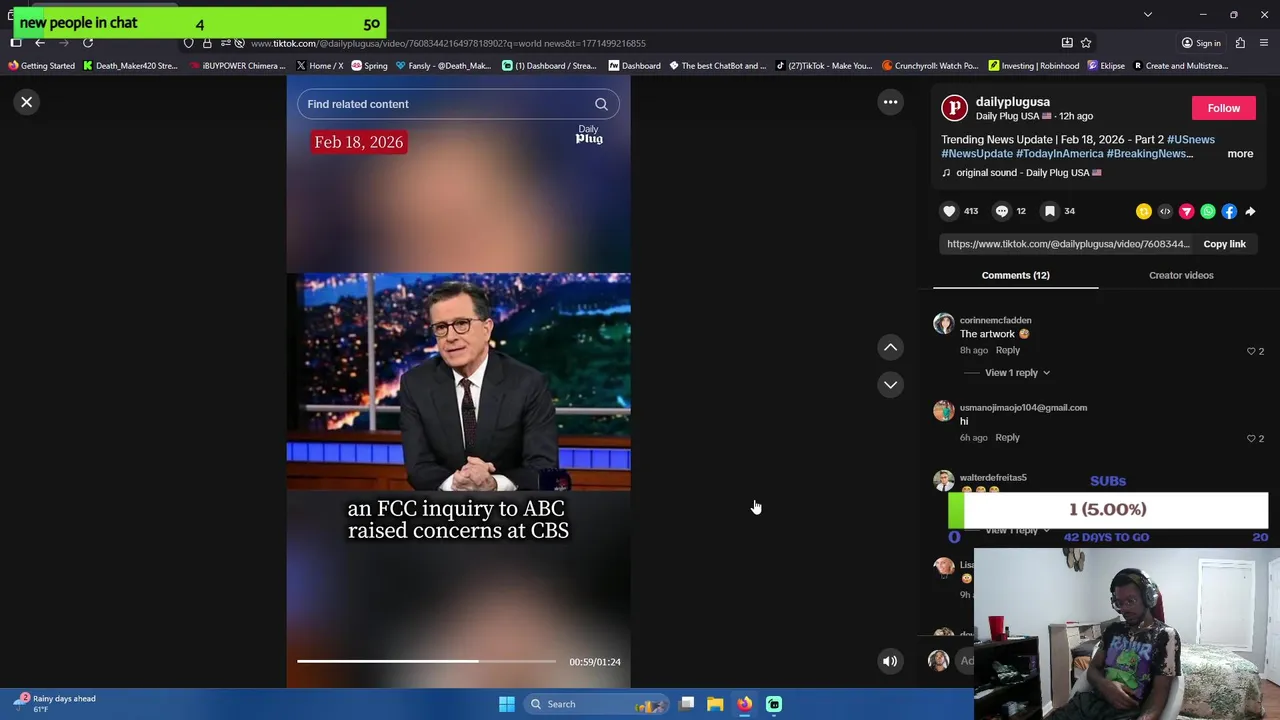Open the three-dot more options menu

click(890, 102)
